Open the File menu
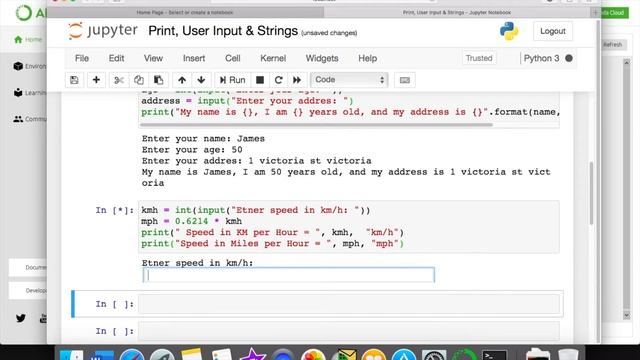Screen dimensions: 640x360 [82, 58]
